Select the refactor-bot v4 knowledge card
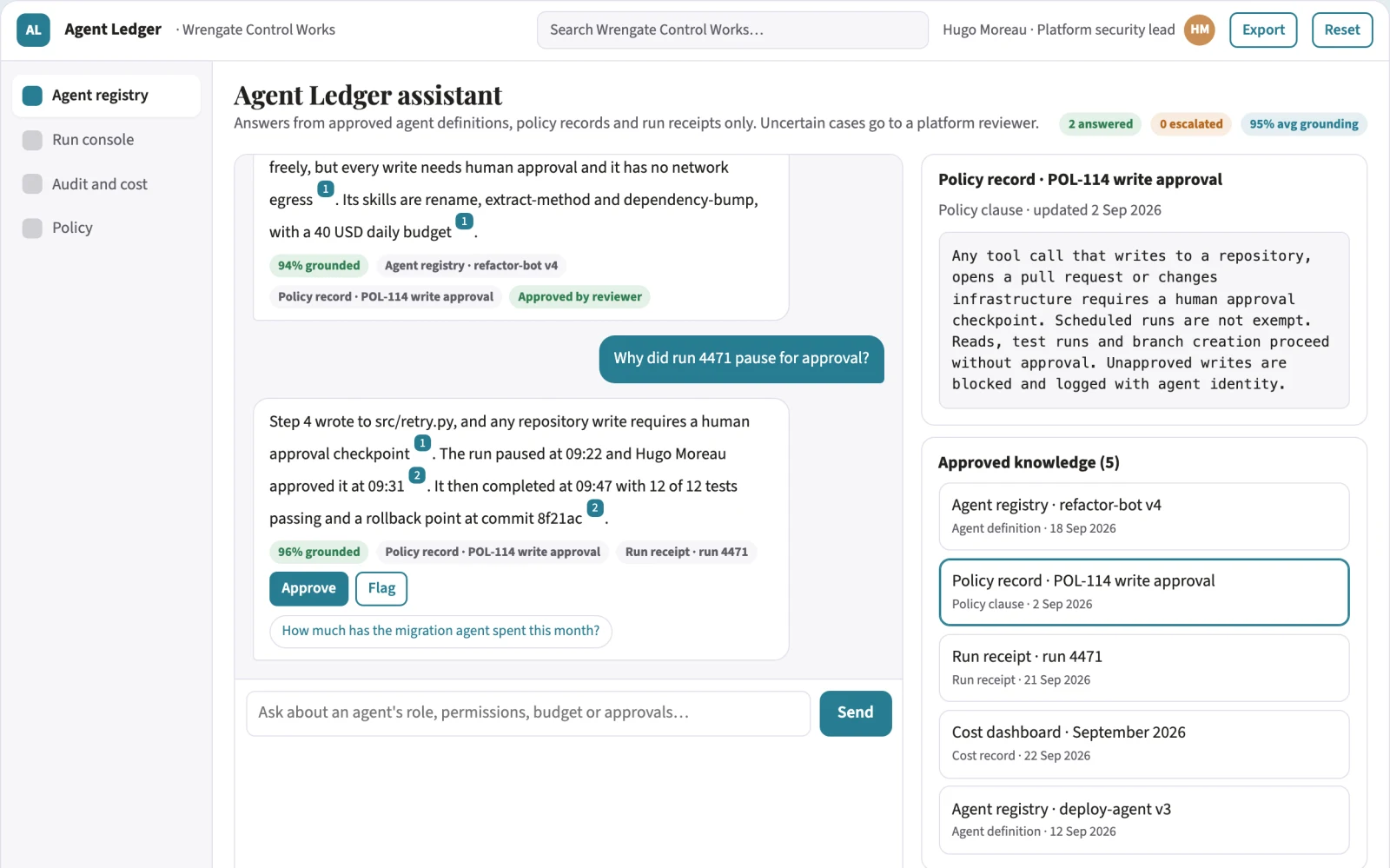The width and height of the screenshot is (1390, 868). click(x=1143, y=516)
